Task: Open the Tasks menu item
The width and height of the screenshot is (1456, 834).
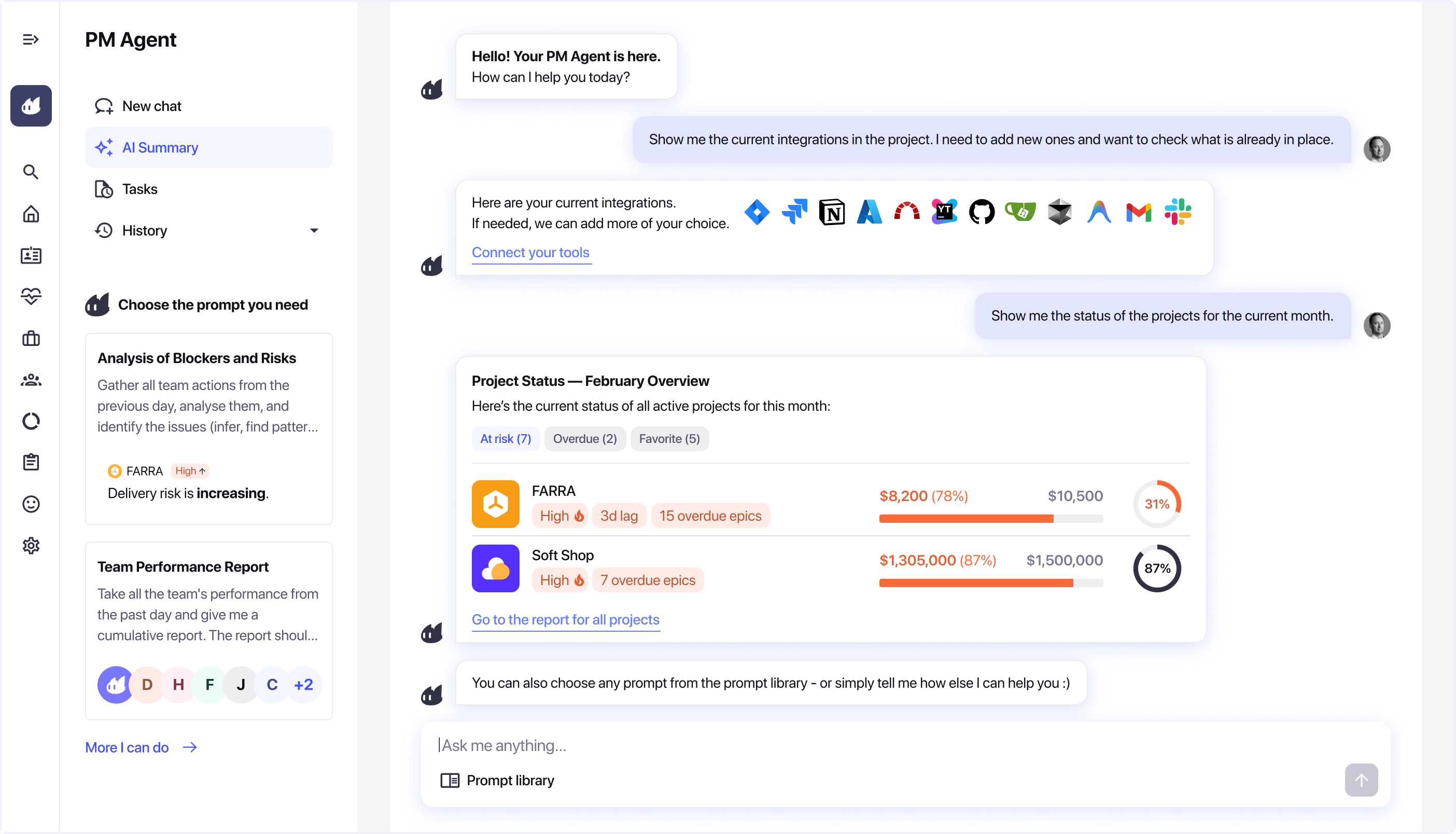Action: [139, 189]
